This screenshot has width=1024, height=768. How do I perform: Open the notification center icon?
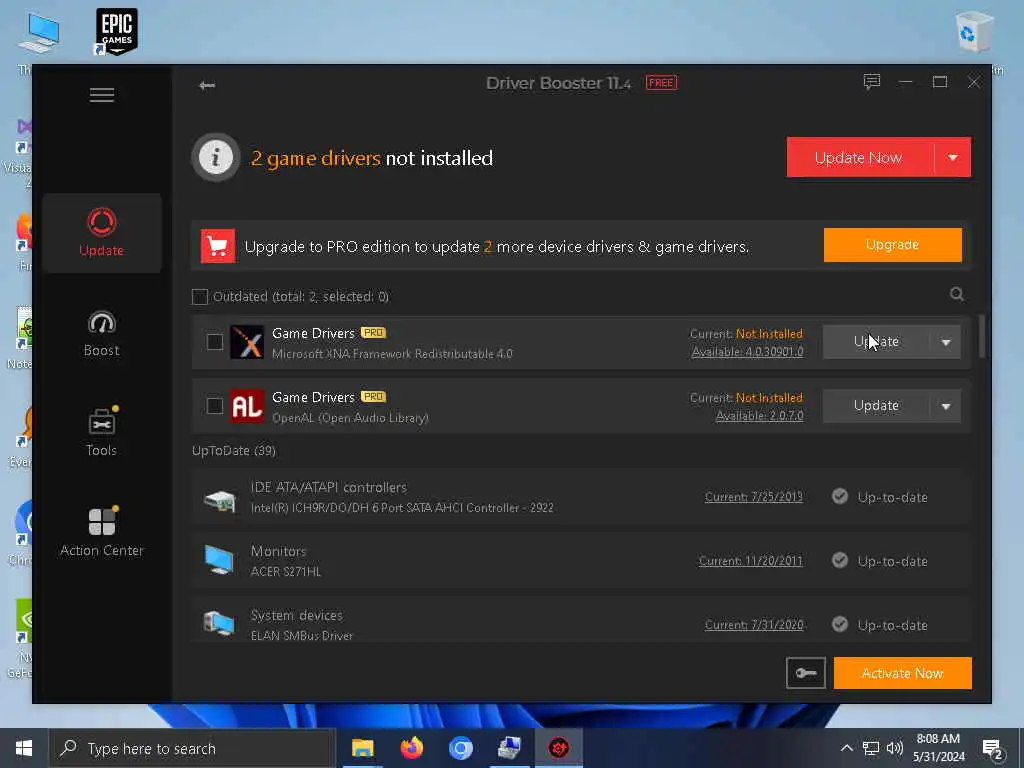point(993,748)
